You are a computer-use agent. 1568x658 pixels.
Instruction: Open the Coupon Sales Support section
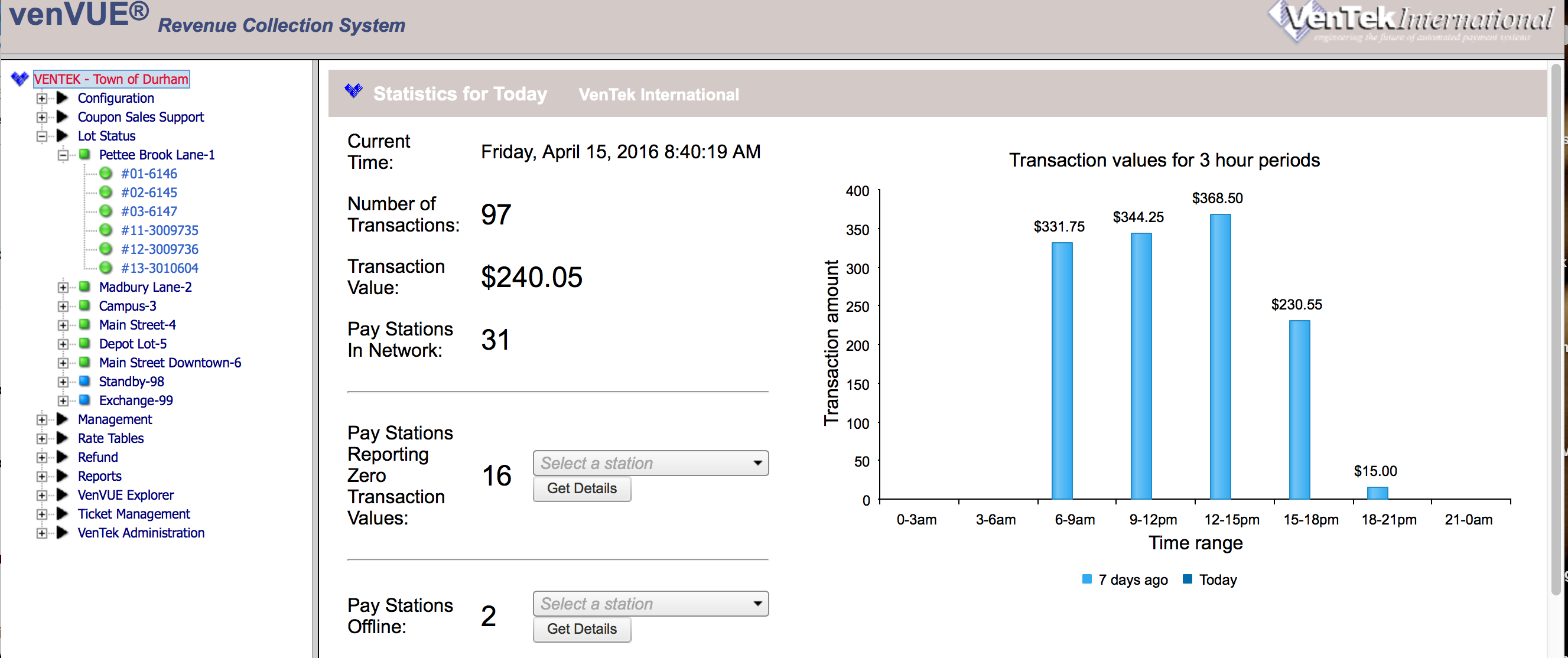pos(141,116)
